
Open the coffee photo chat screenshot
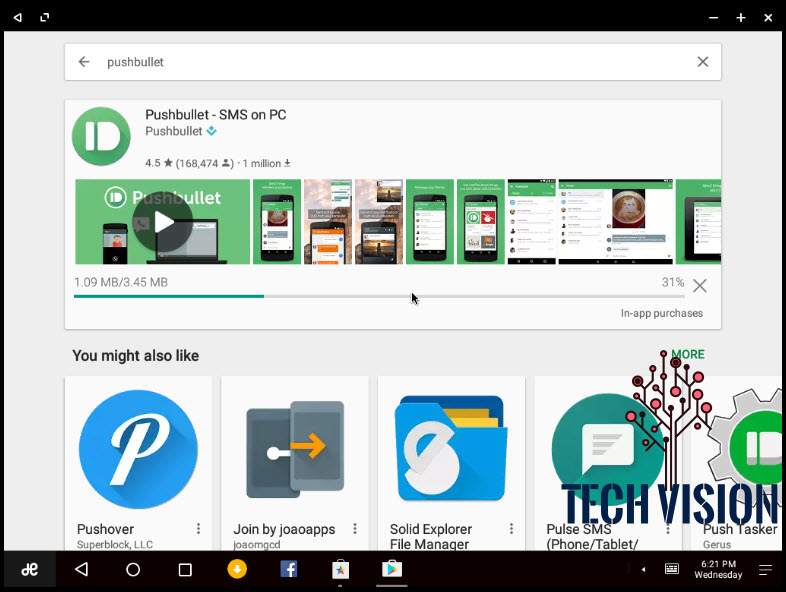[616, 222]
